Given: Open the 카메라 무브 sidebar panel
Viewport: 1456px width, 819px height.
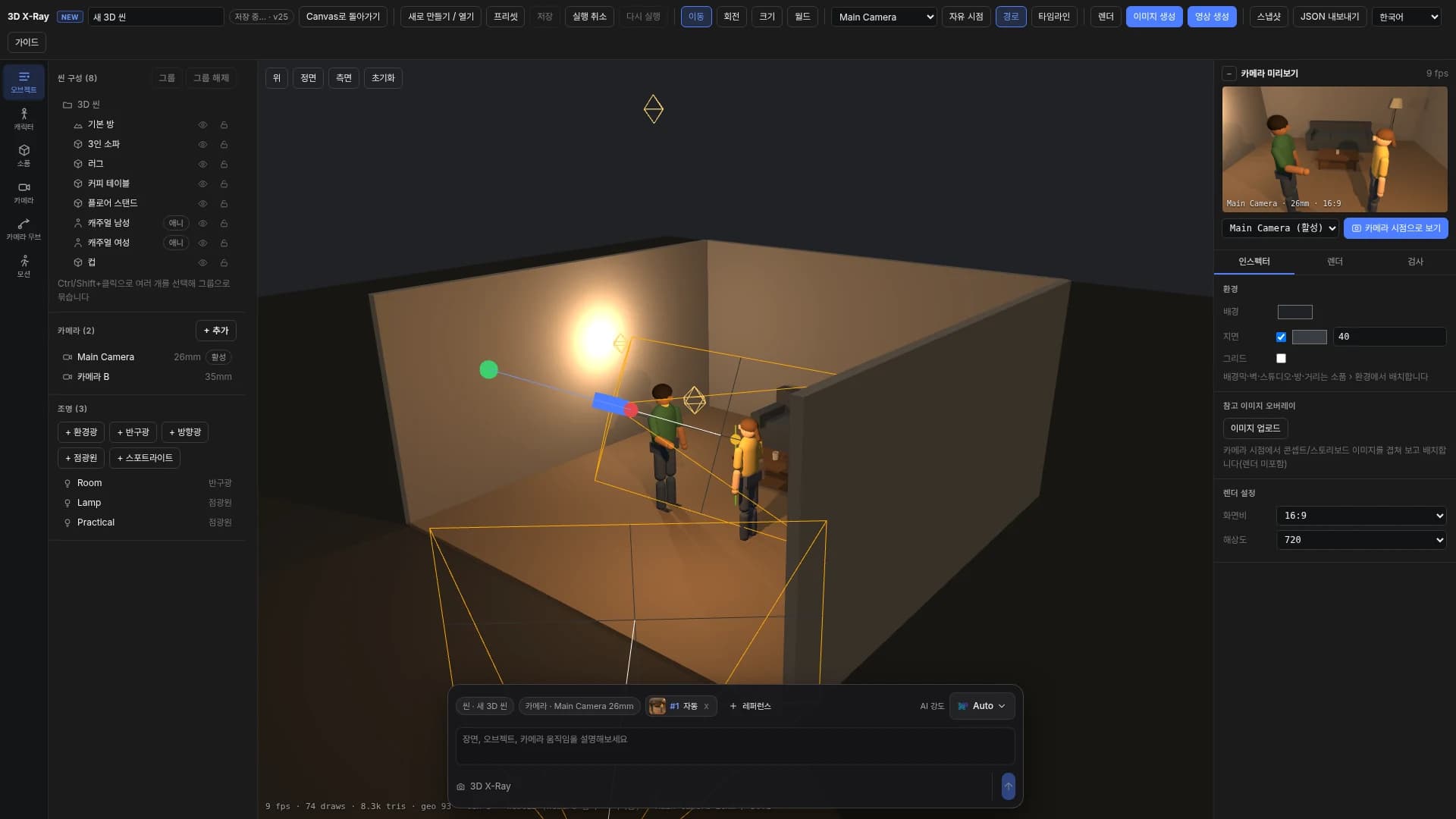Looking at the screenshot, I should 24,229.
